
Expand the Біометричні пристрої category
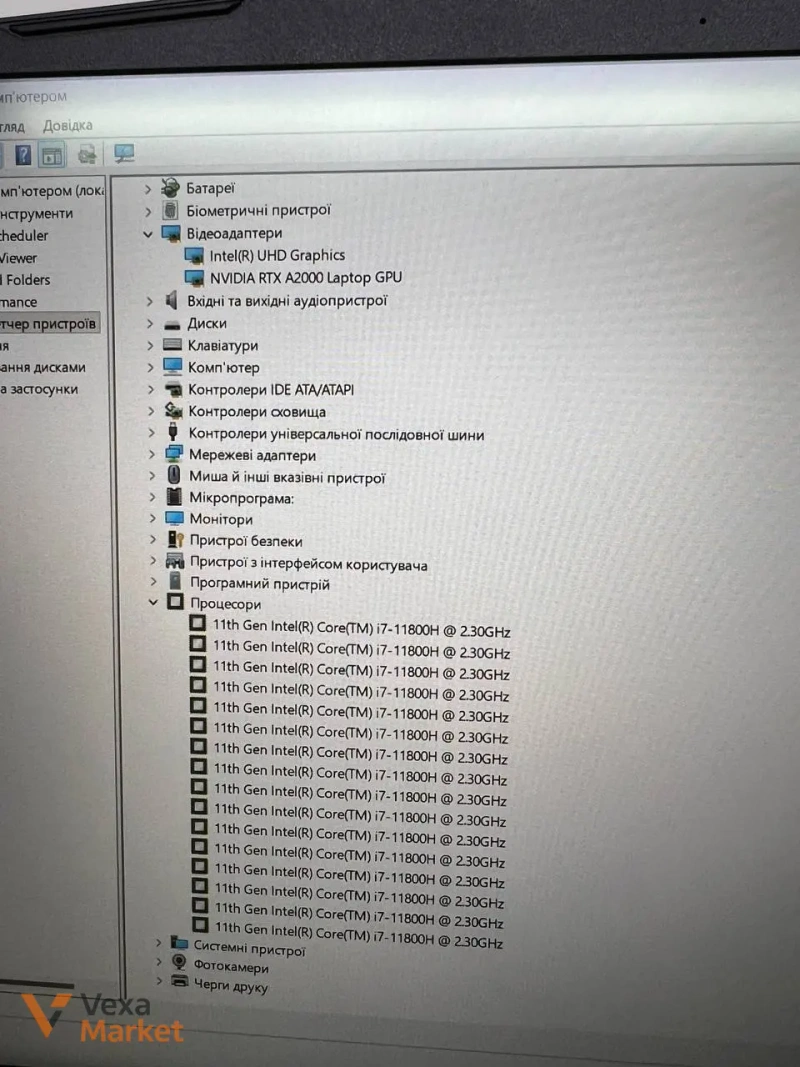[148, 212]
